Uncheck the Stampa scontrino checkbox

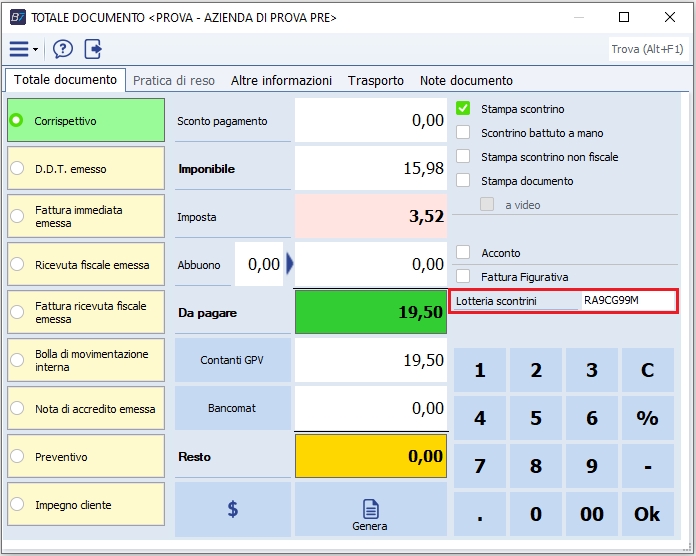point(463,109)
